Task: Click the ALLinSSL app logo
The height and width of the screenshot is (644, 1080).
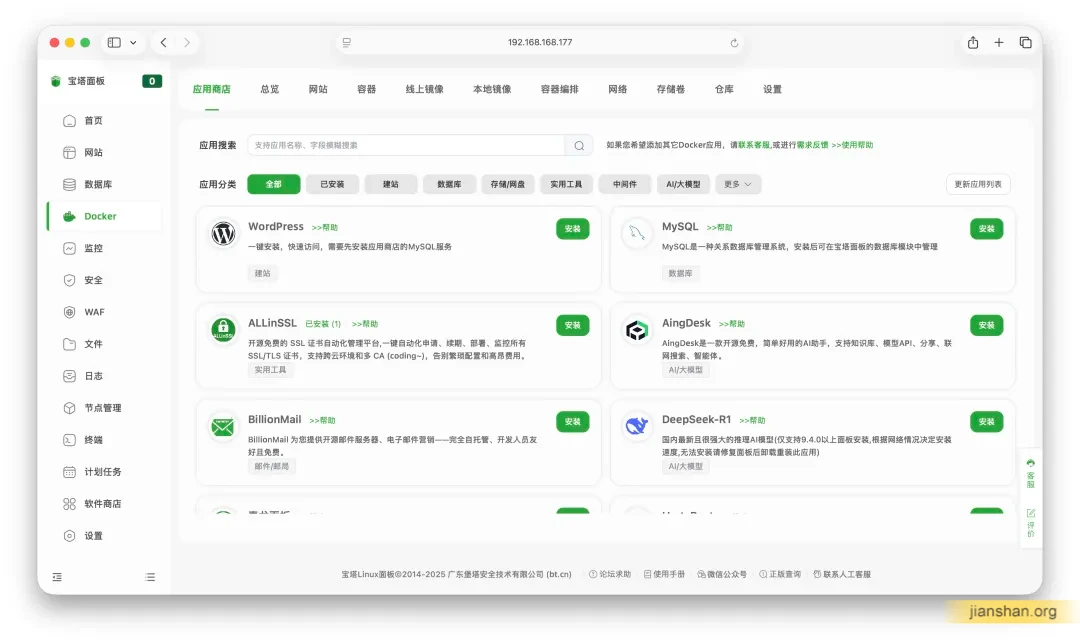Action: (223, 330)
